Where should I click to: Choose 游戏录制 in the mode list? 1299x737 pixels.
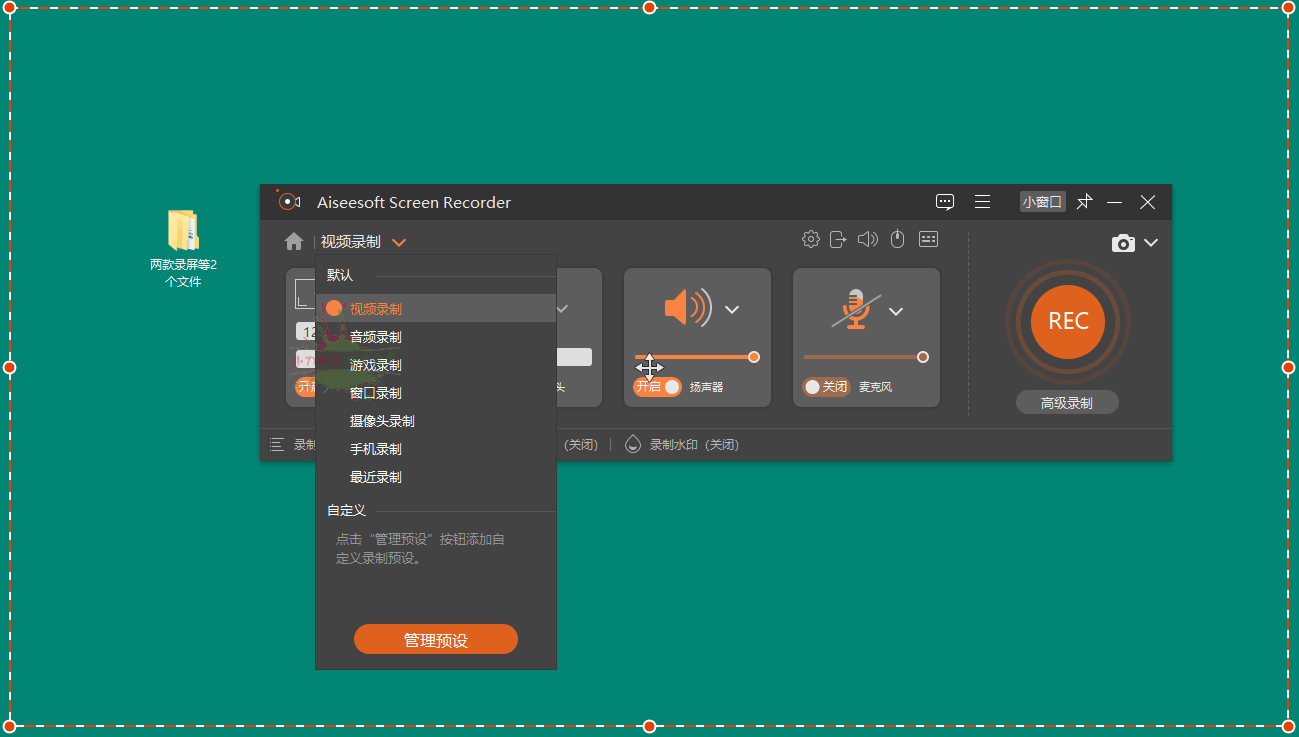point(376,365)
